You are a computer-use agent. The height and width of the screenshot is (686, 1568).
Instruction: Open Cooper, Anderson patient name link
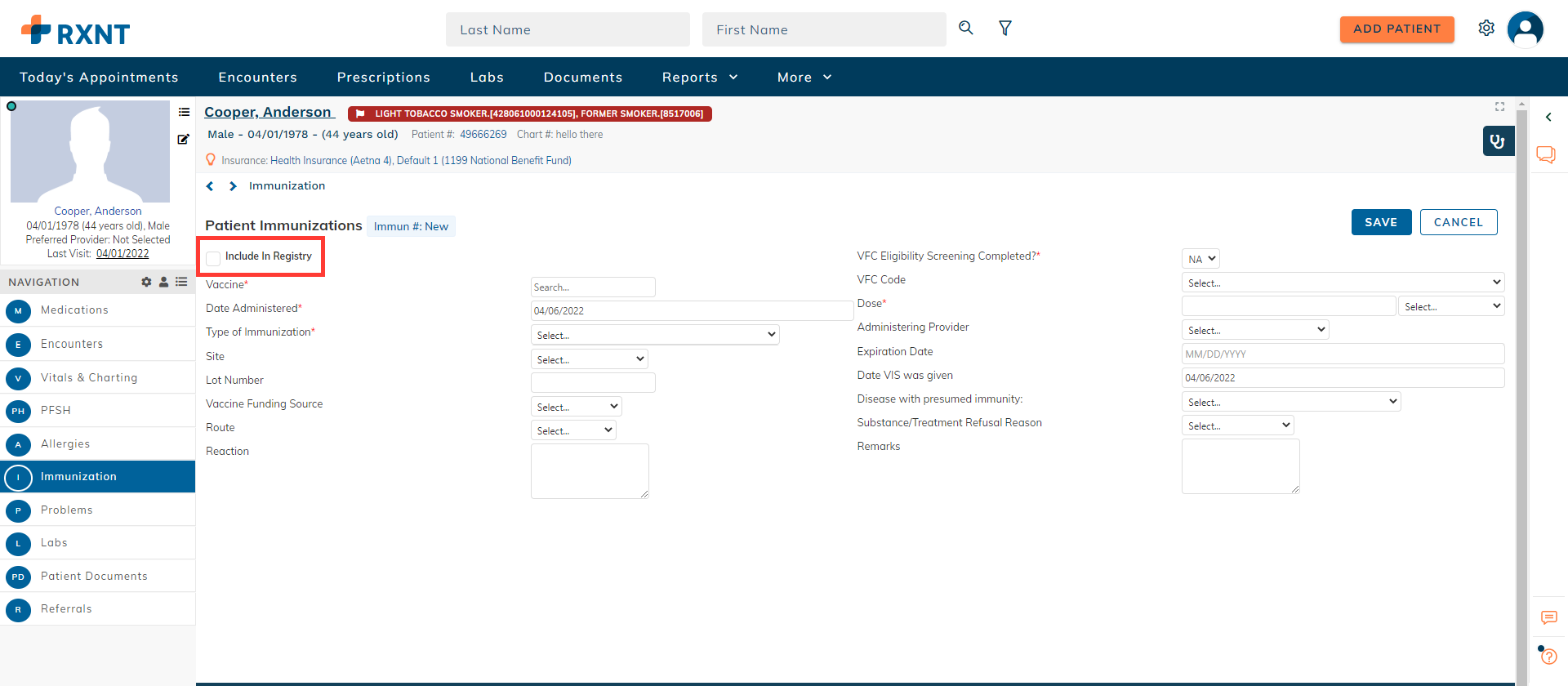click(x=268, y=112)
